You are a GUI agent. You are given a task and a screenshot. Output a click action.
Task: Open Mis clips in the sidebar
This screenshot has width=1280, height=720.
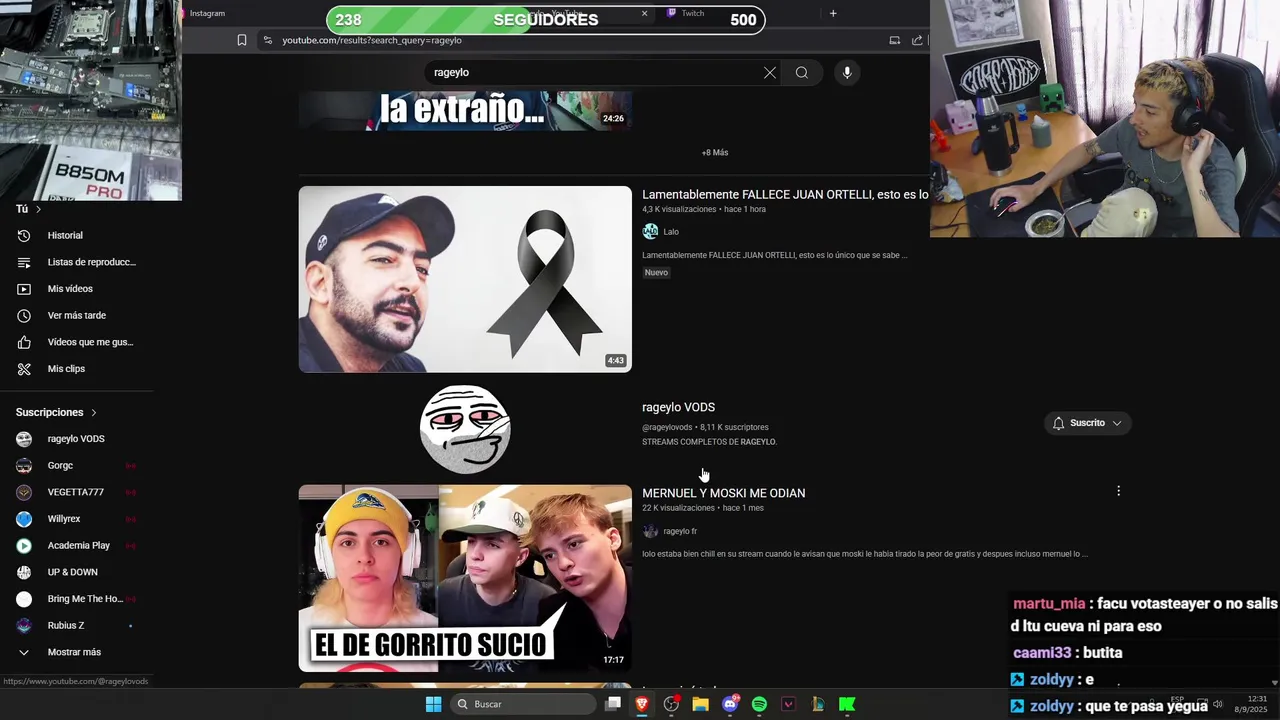pos(66,369)
